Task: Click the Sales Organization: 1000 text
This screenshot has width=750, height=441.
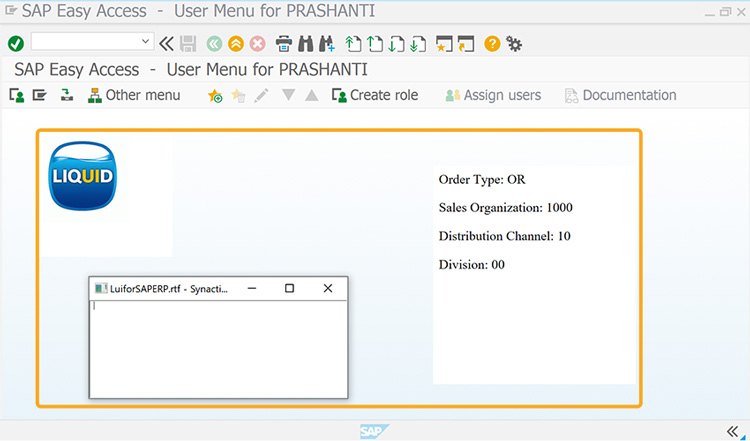Action: point(506,208)
